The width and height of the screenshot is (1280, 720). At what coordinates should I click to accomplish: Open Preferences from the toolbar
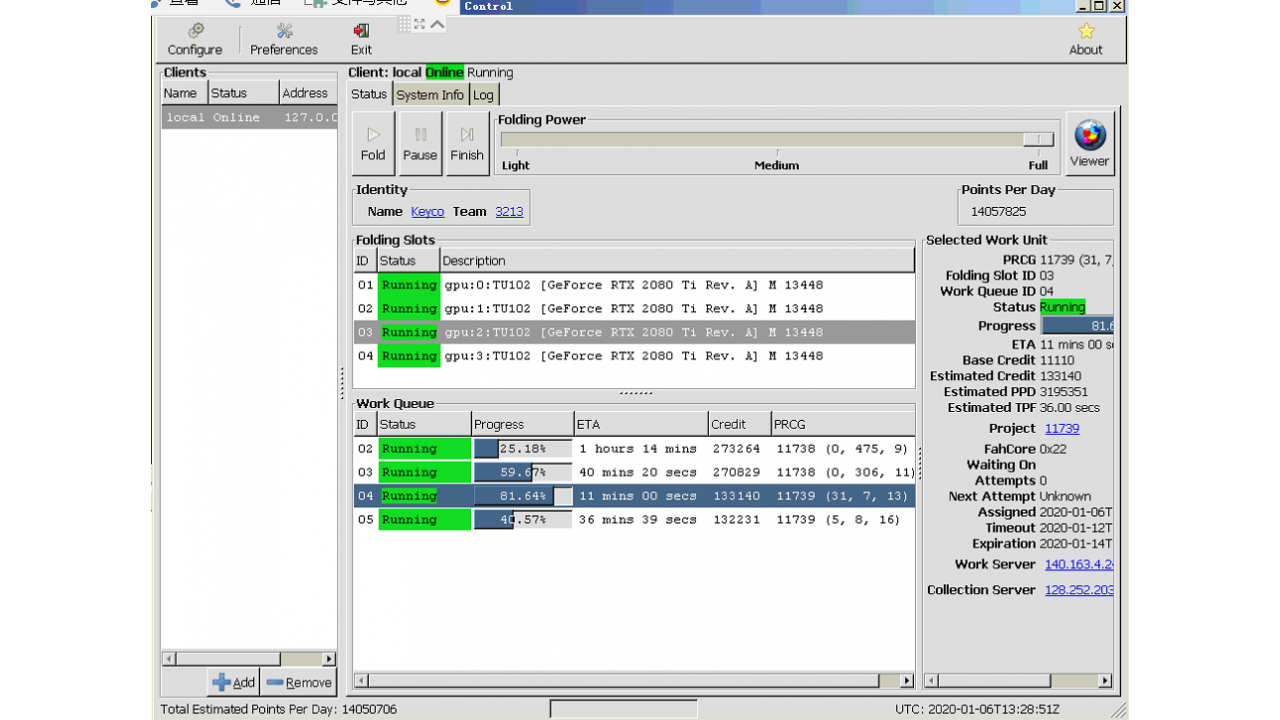tap(284, 40)
